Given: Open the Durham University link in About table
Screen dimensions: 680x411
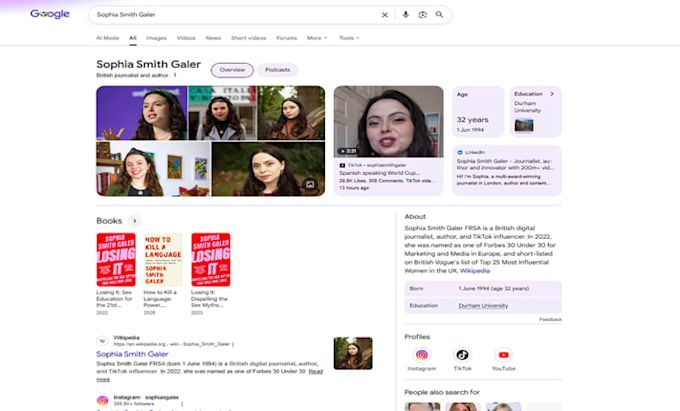Looking at the screenshot, I should (483, 306).
